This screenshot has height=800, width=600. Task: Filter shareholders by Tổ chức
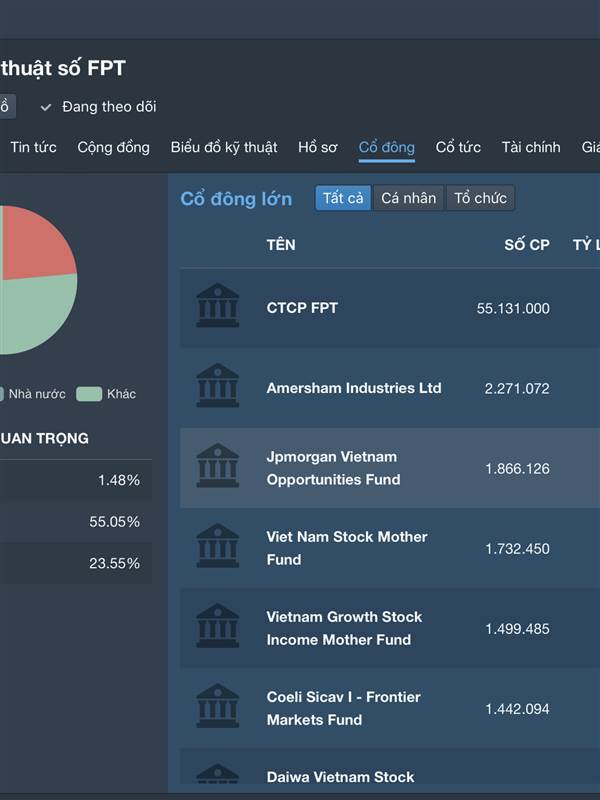(x=480, y=198)
